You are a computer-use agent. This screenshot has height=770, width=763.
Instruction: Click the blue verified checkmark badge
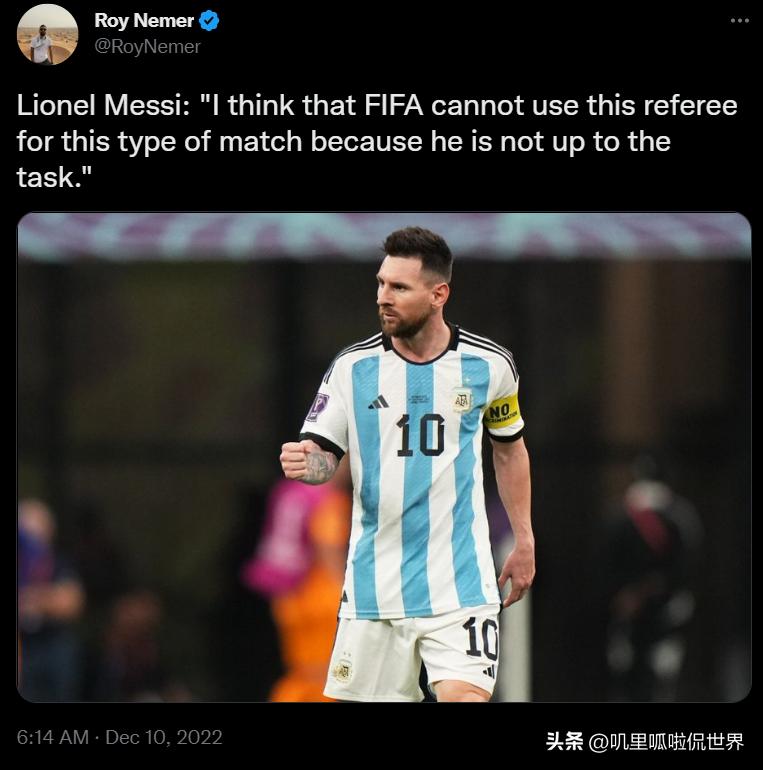[210, 21]
